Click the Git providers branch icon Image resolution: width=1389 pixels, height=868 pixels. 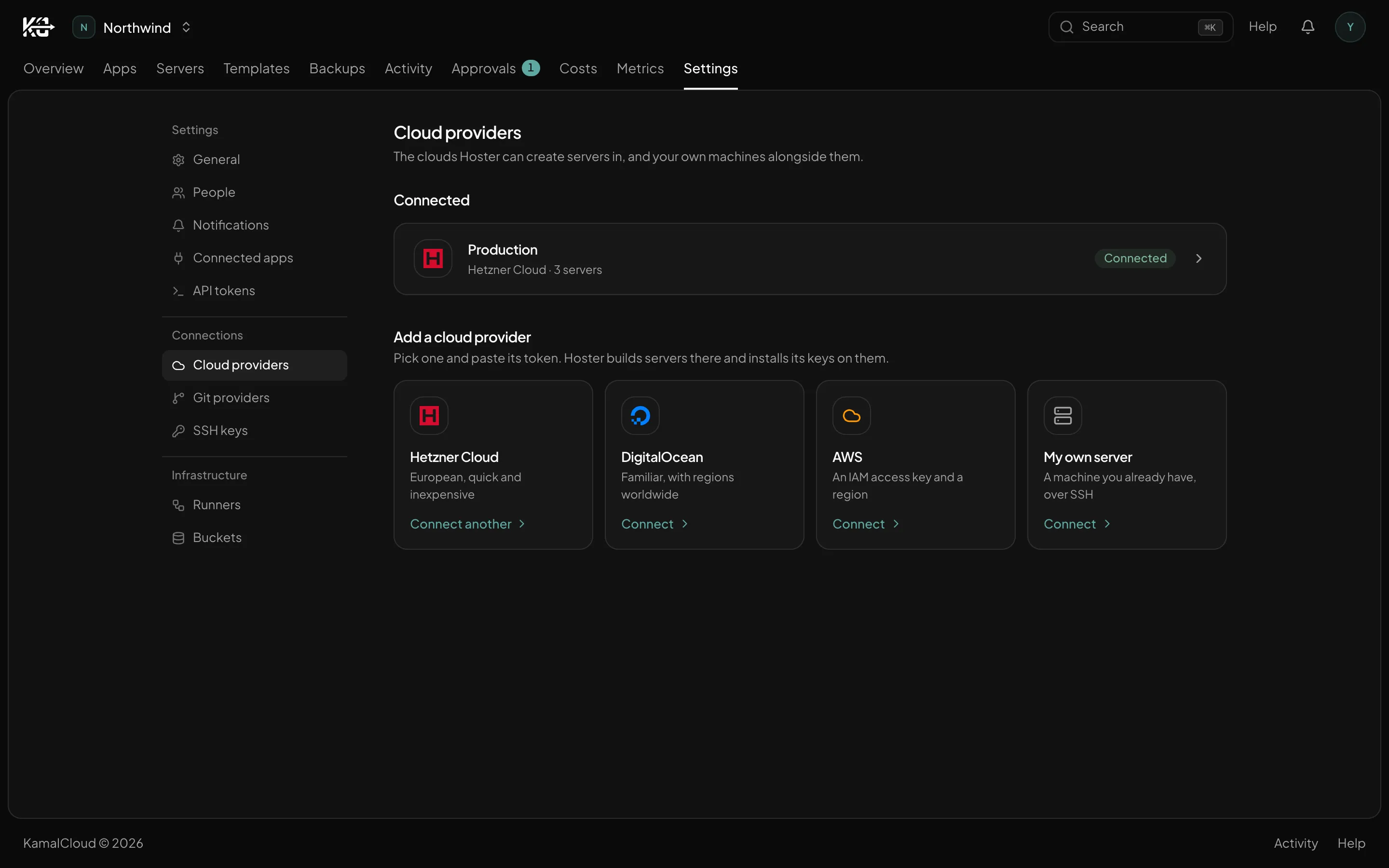point(178,398)
